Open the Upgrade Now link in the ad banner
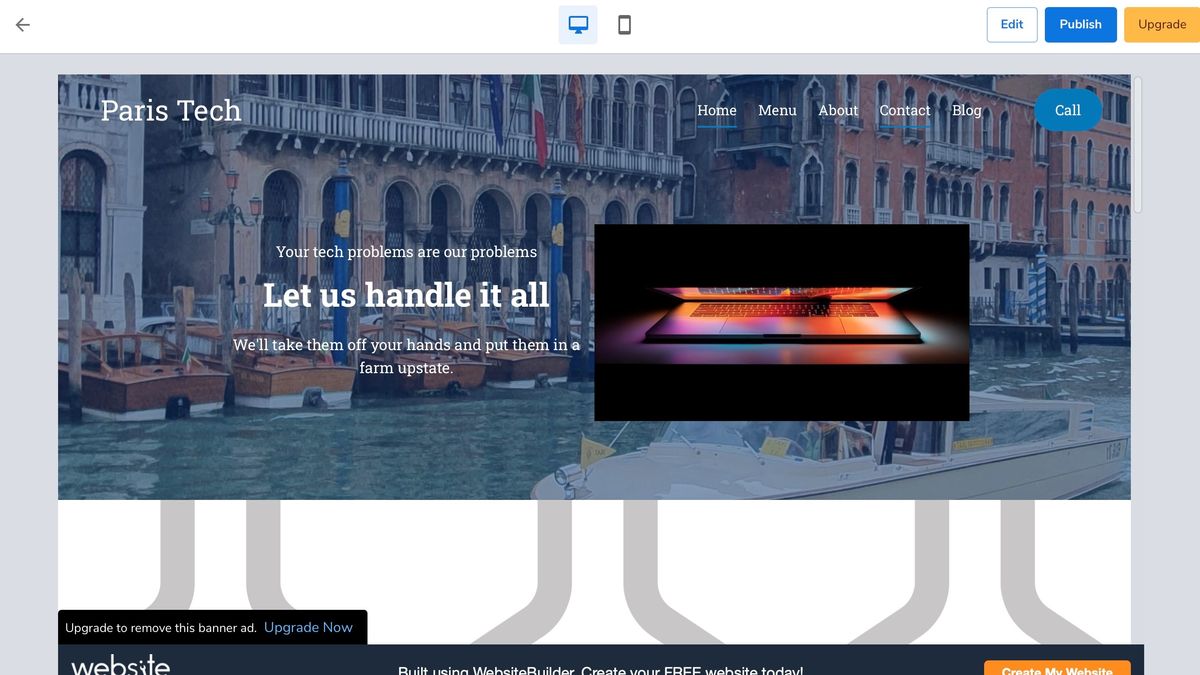1200x675 pixels. point(308,627)
